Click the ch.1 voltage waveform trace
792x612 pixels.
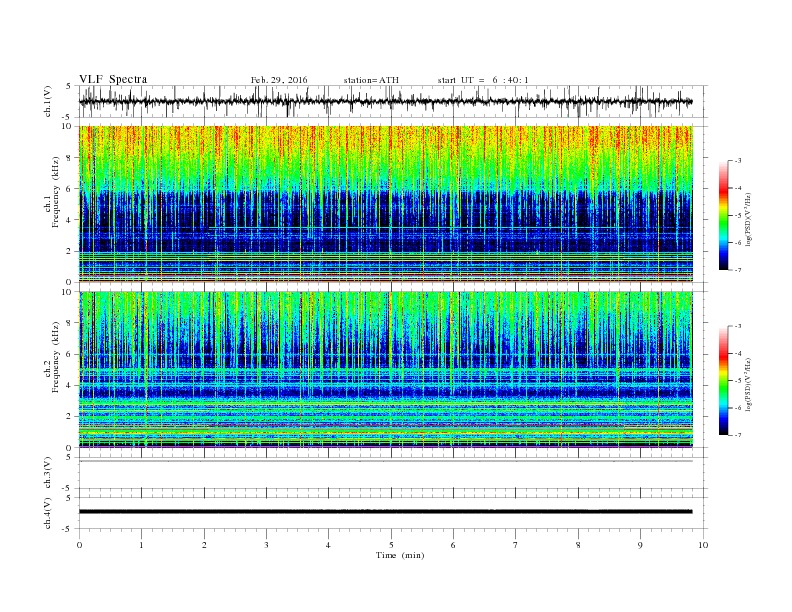coord(385,101)
